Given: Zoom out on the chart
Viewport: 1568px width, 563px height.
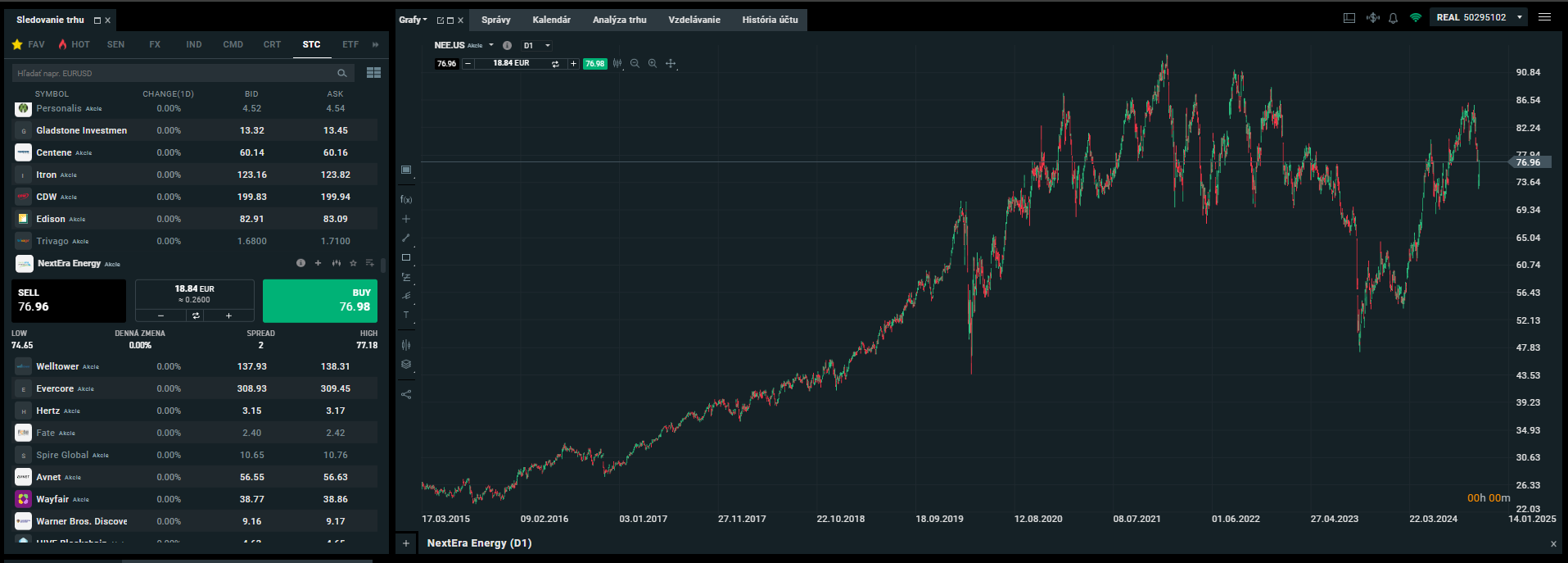Looking at the screenshot, I should point(635,63).
